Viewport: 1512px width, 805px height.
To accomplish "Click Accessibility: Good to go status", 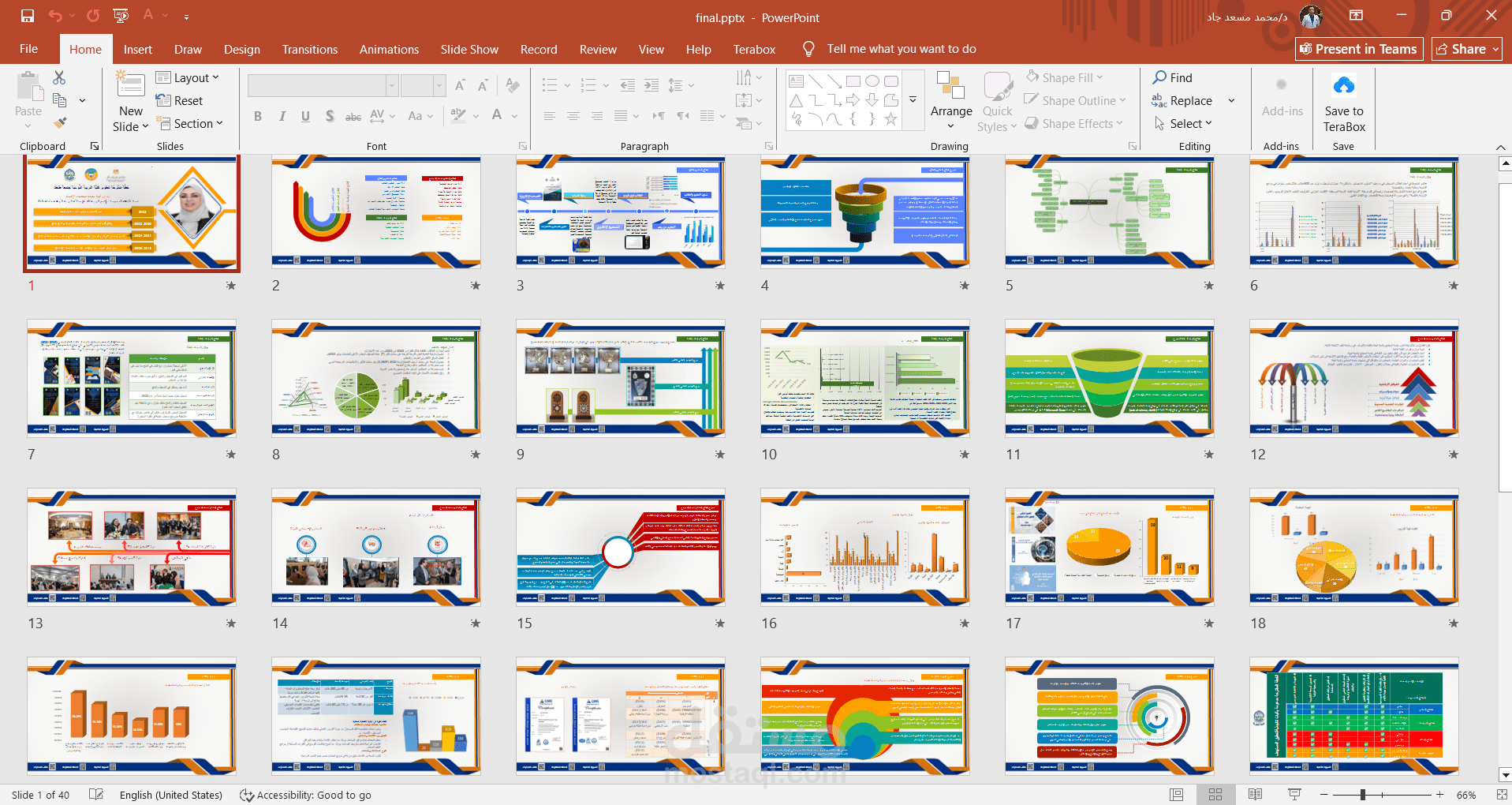I will click(305, 795).
